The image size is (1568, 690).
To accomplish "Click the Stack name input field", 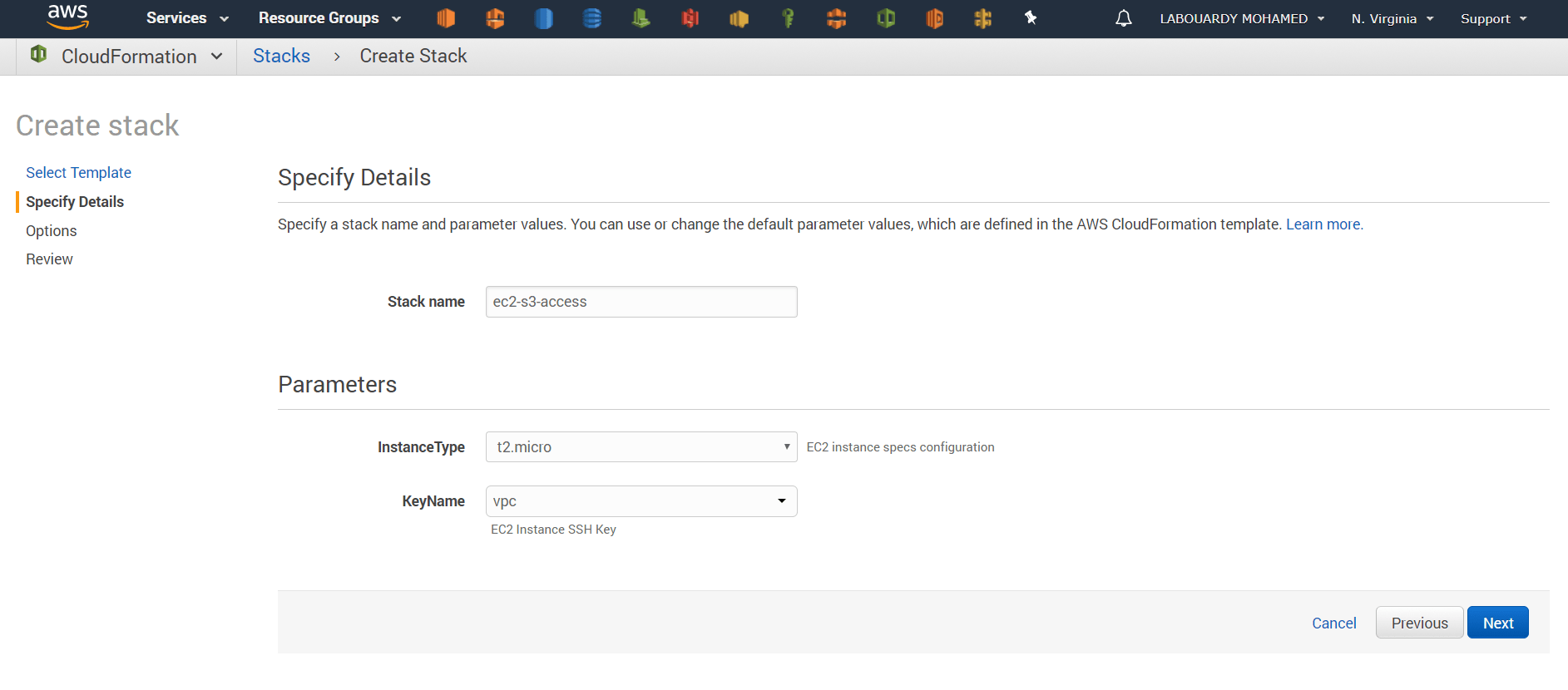I will click(x=641, y=302).
